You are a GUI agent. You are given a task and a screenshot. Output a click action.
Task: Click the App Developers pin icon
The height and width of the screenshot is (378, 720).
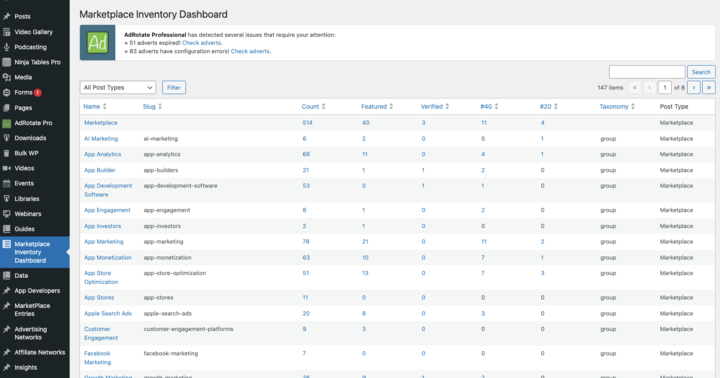[6, 291]
